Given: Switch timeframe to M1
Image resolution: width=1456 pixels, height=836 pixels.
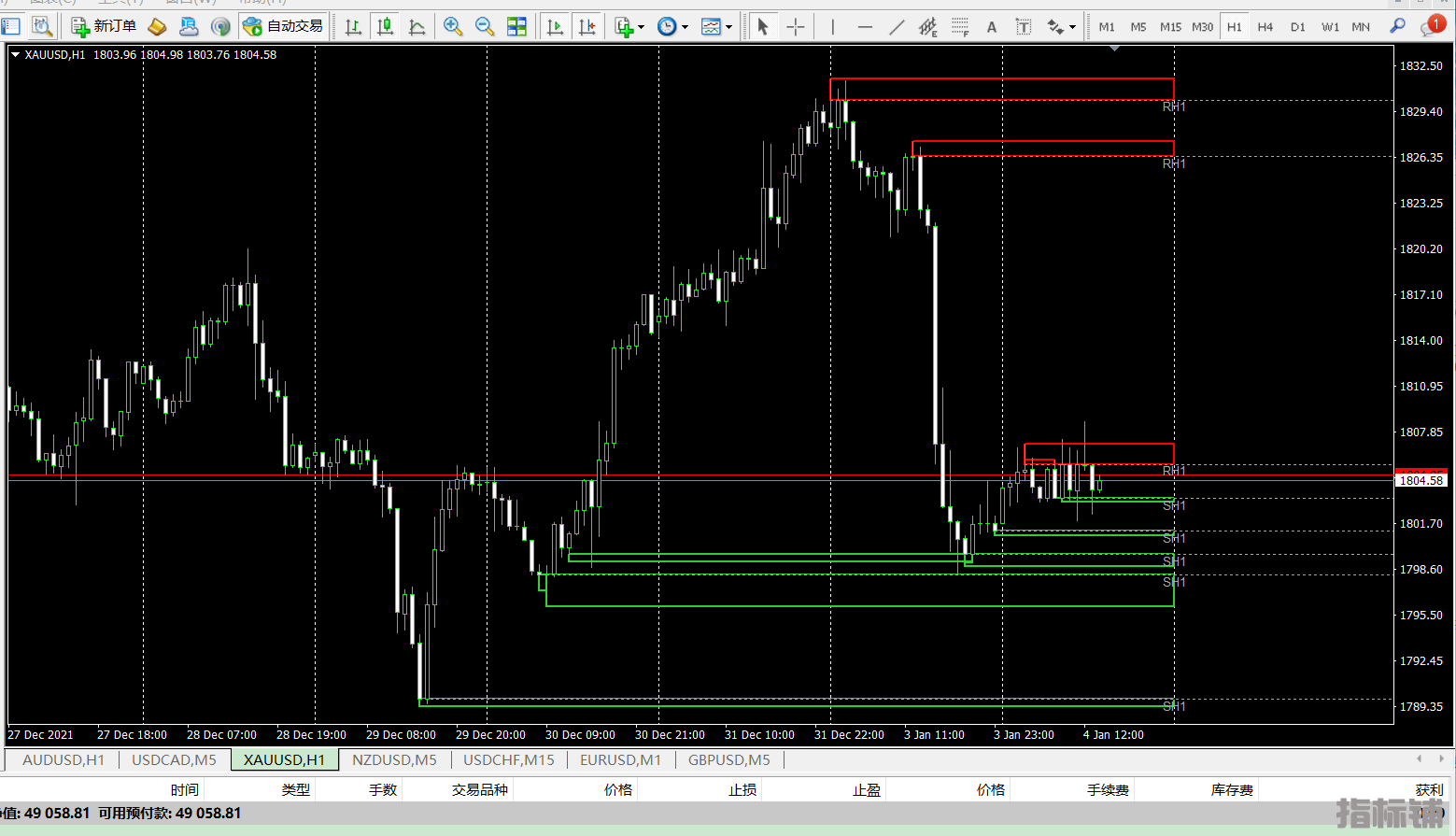Looking at the screenshot, I should pos(1107,26).
